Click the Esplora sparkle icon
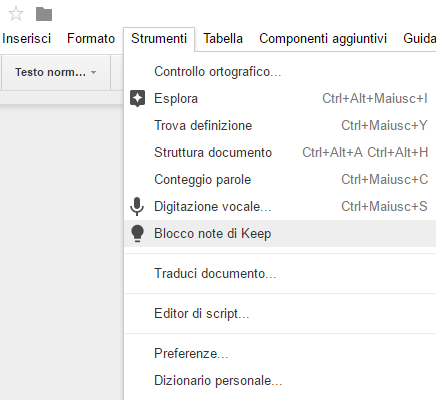The height and width of the screenshot is (400, 436). tap(137, 99)
